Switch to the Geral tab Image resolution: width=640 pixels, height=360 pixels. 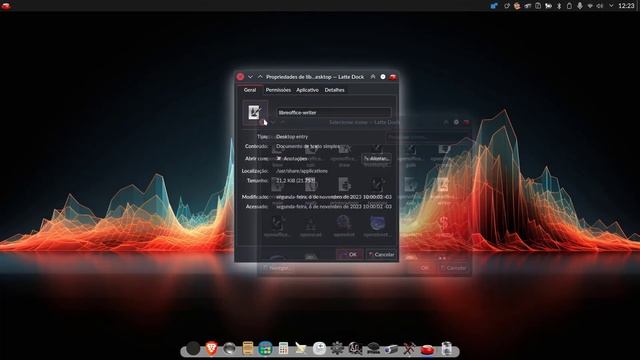pos(250,90)
